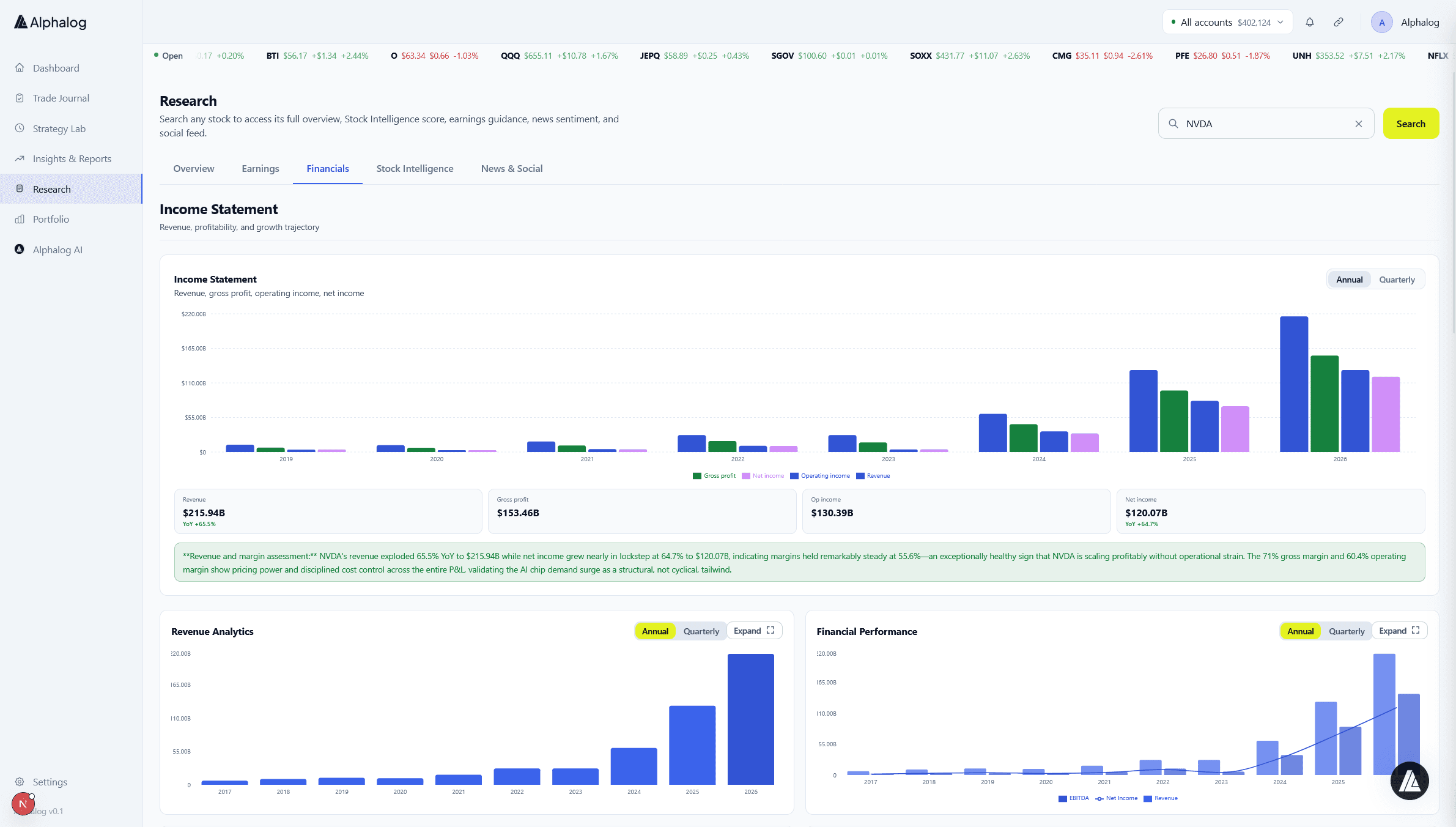Click the magnifier icon in search box
Image resolution: width=1456 pixels, height=827 pixels.
click(x=1173, y=124)
